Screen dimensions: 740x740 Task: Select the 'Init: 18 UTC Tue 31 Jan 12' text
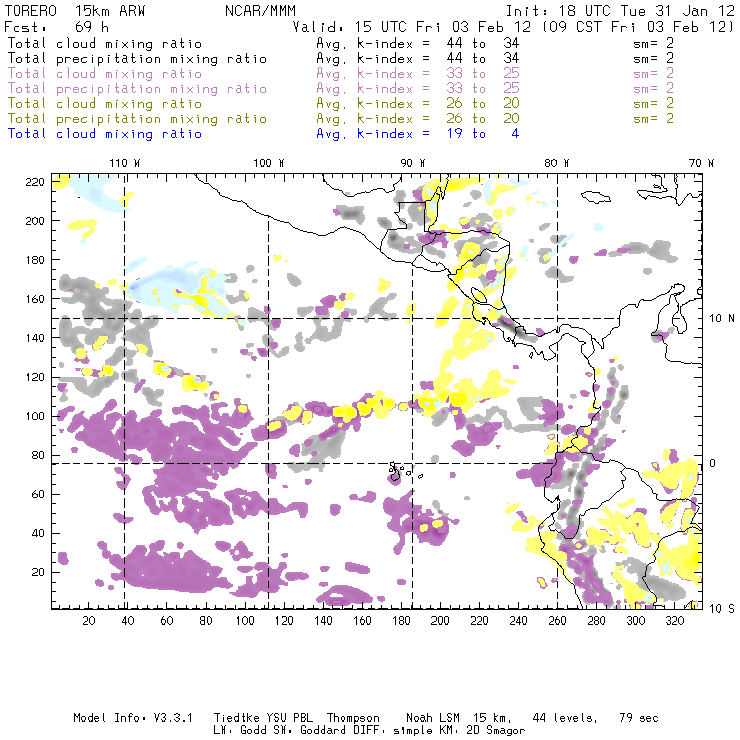point(620,11)
